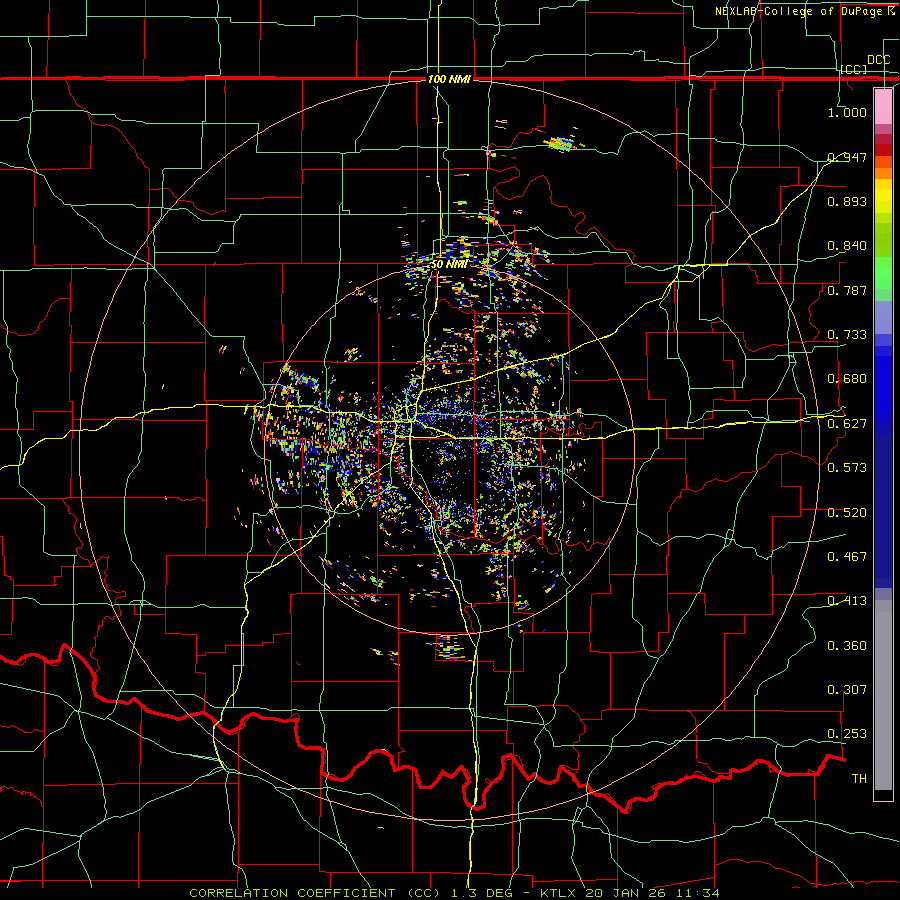Select the 0.520 scale value

click(x=847, y=513)
